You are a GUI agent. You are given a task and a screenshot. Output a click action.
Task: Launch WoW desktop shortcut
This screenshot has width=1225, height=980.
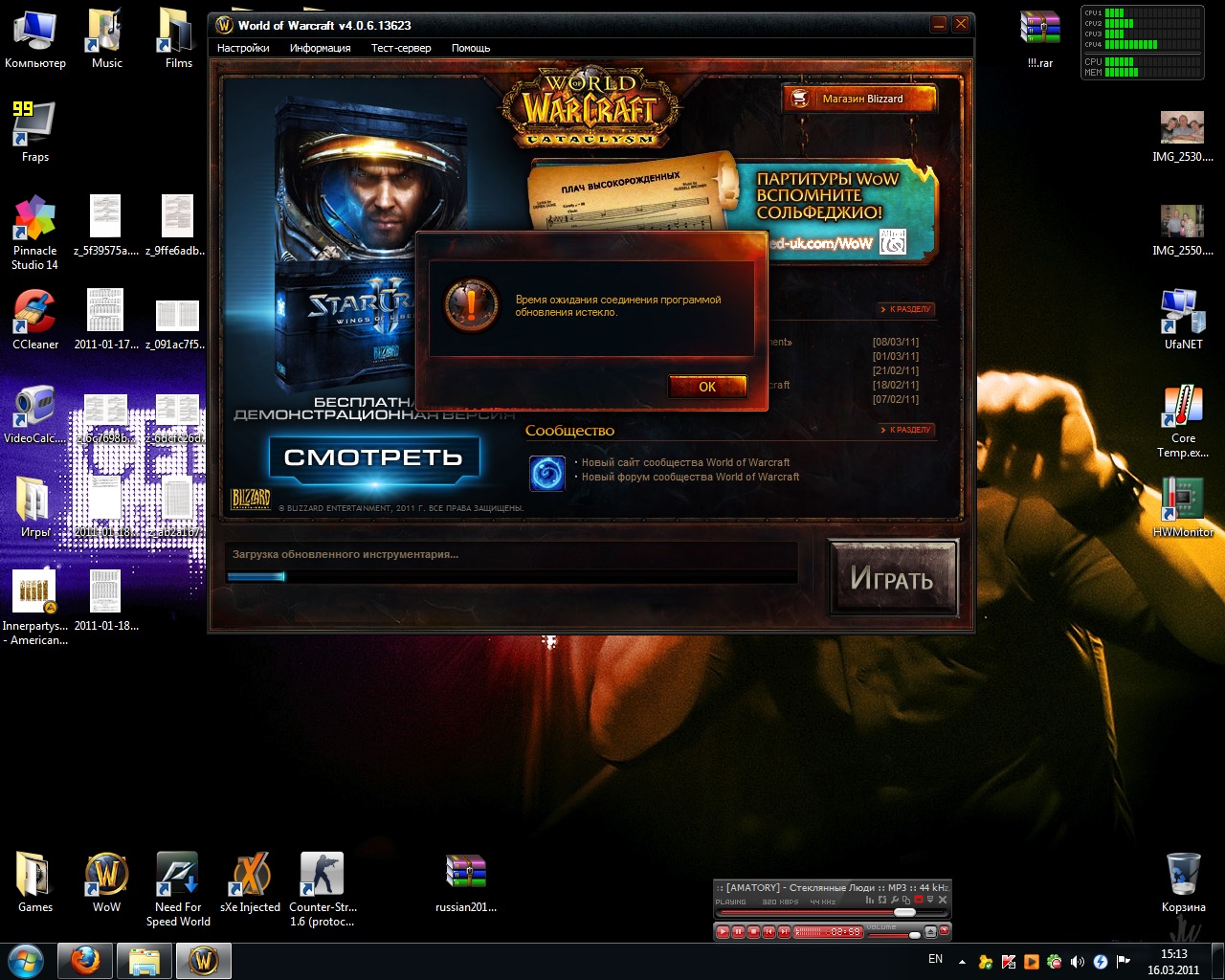coord(106,882)
